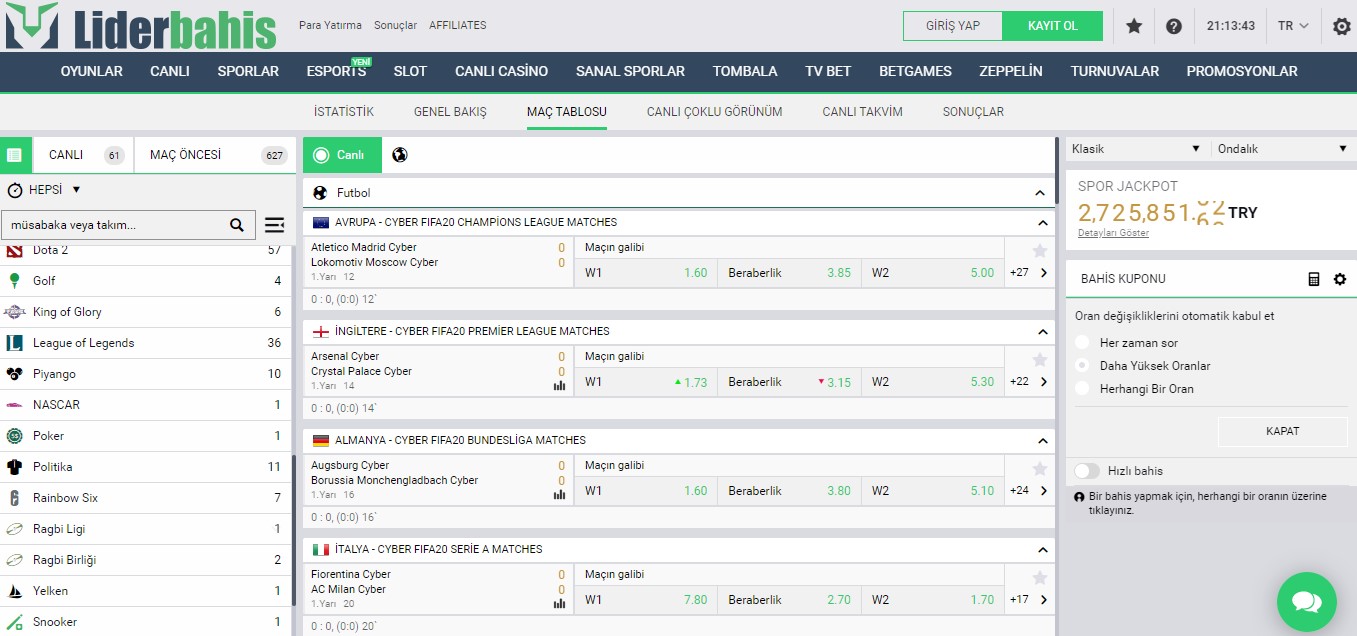Open İSTATİSTİK tab

point(344,112)
